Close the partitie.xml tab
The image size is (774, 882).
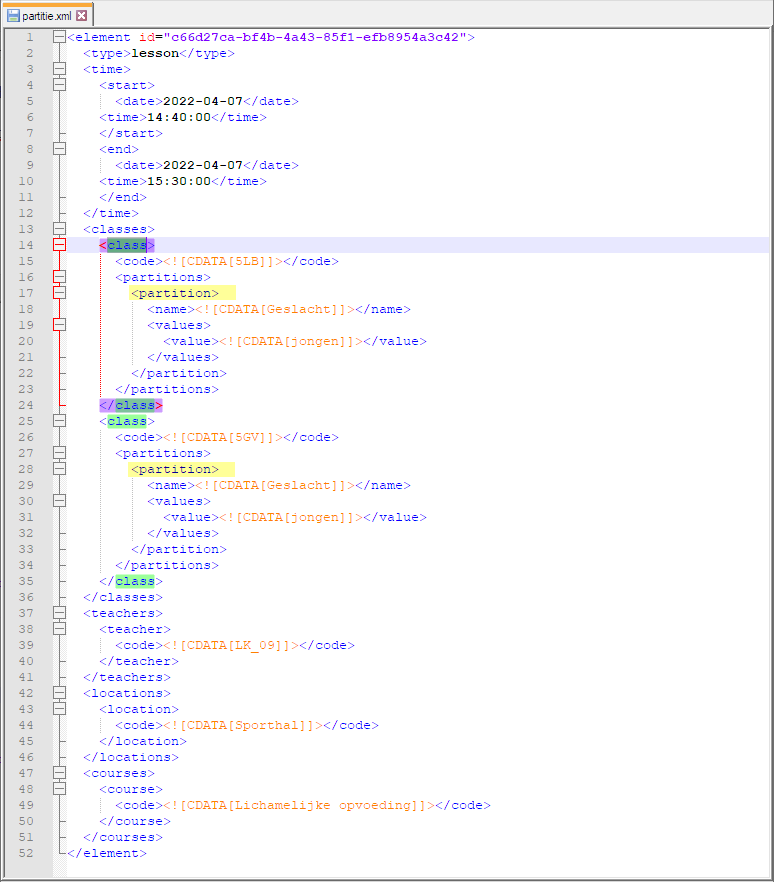tap(82, 15)
